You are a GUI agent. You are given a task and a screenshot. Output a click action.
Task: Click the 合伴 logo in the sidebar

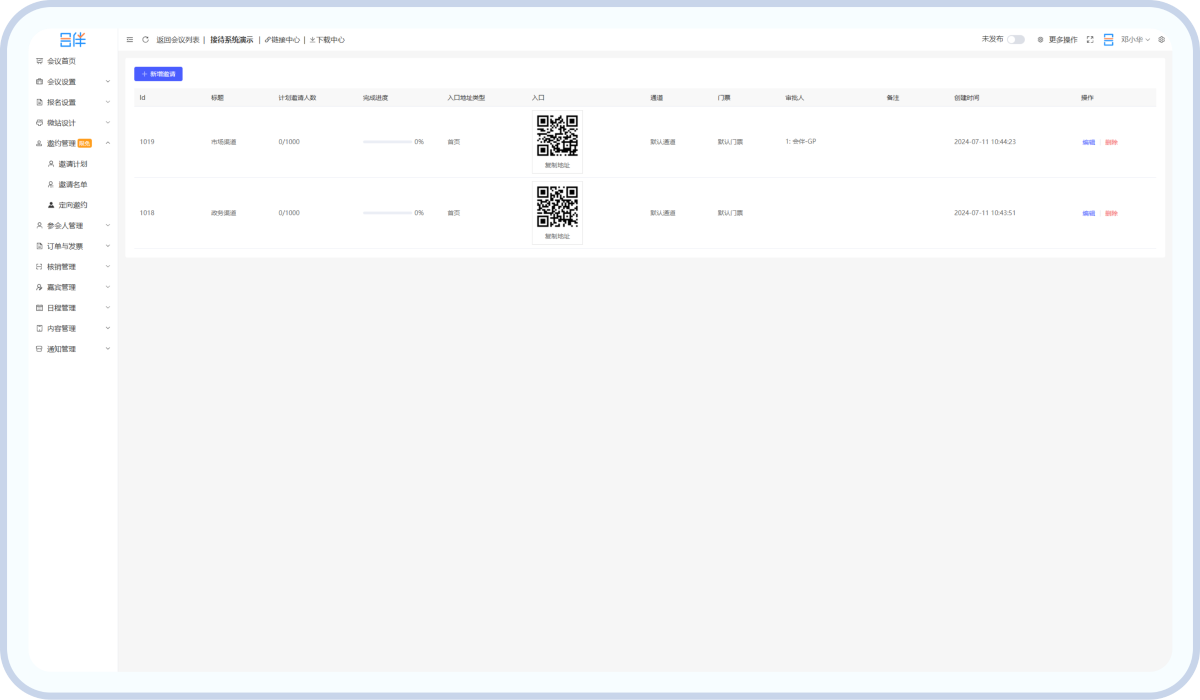pyautogui.click(x=72, y=40)
